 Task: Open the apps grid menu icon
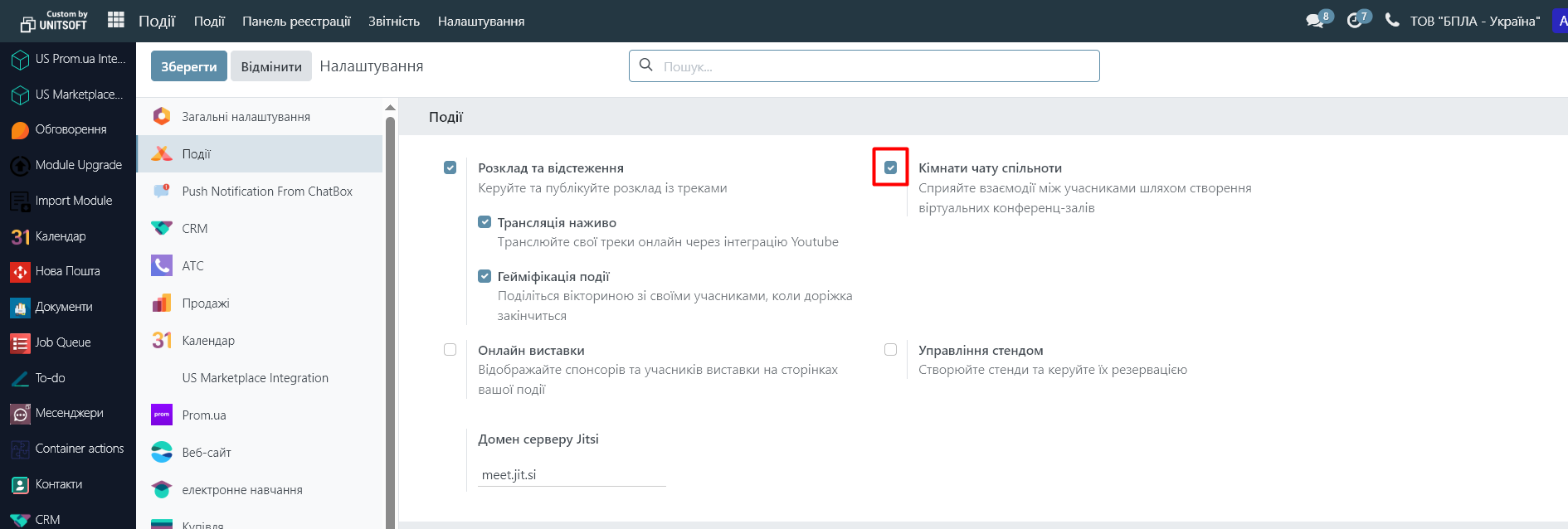pyautogui.click(x=116, y=20)
